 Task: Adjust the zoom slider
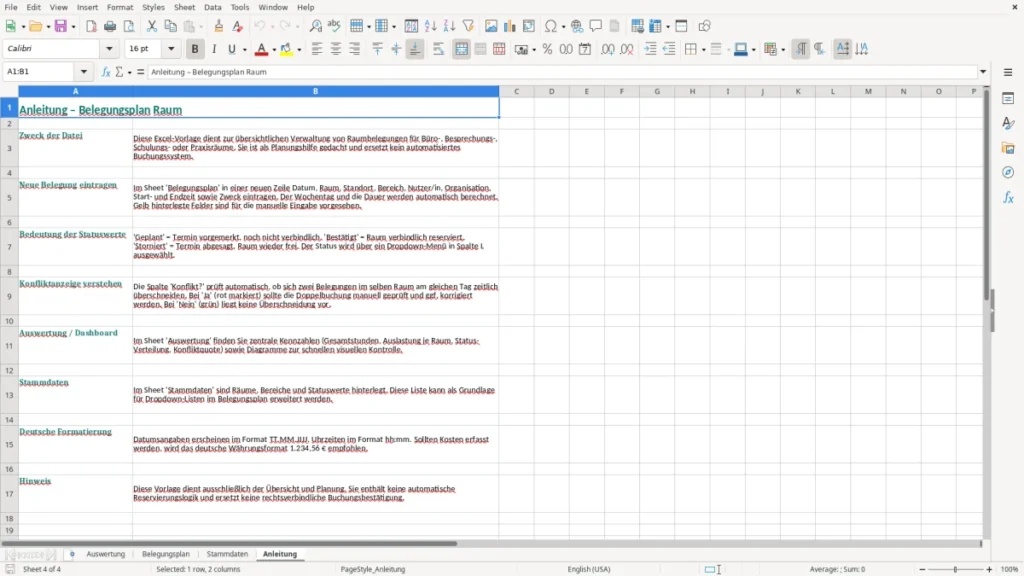point(955,569)
